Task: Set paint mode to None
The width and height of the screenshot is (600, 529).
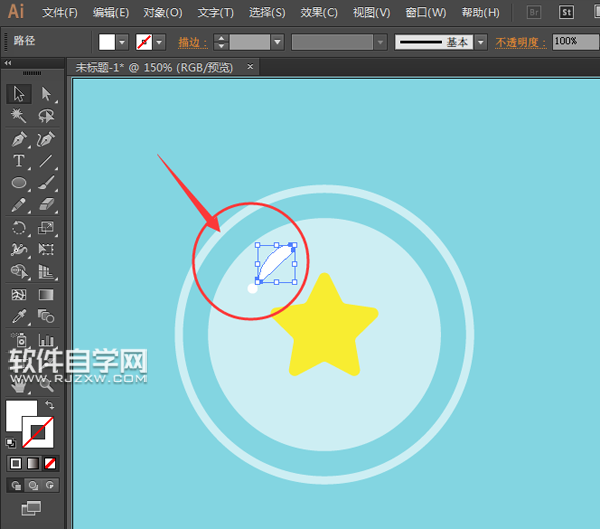Action: (50, 464)
